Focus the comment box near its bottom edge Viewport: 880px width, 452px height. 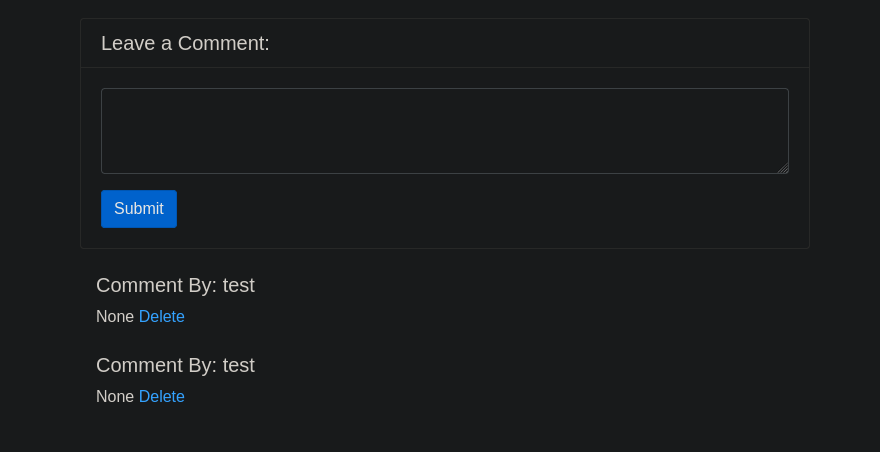pyautogui.click(x=444, y=167)
